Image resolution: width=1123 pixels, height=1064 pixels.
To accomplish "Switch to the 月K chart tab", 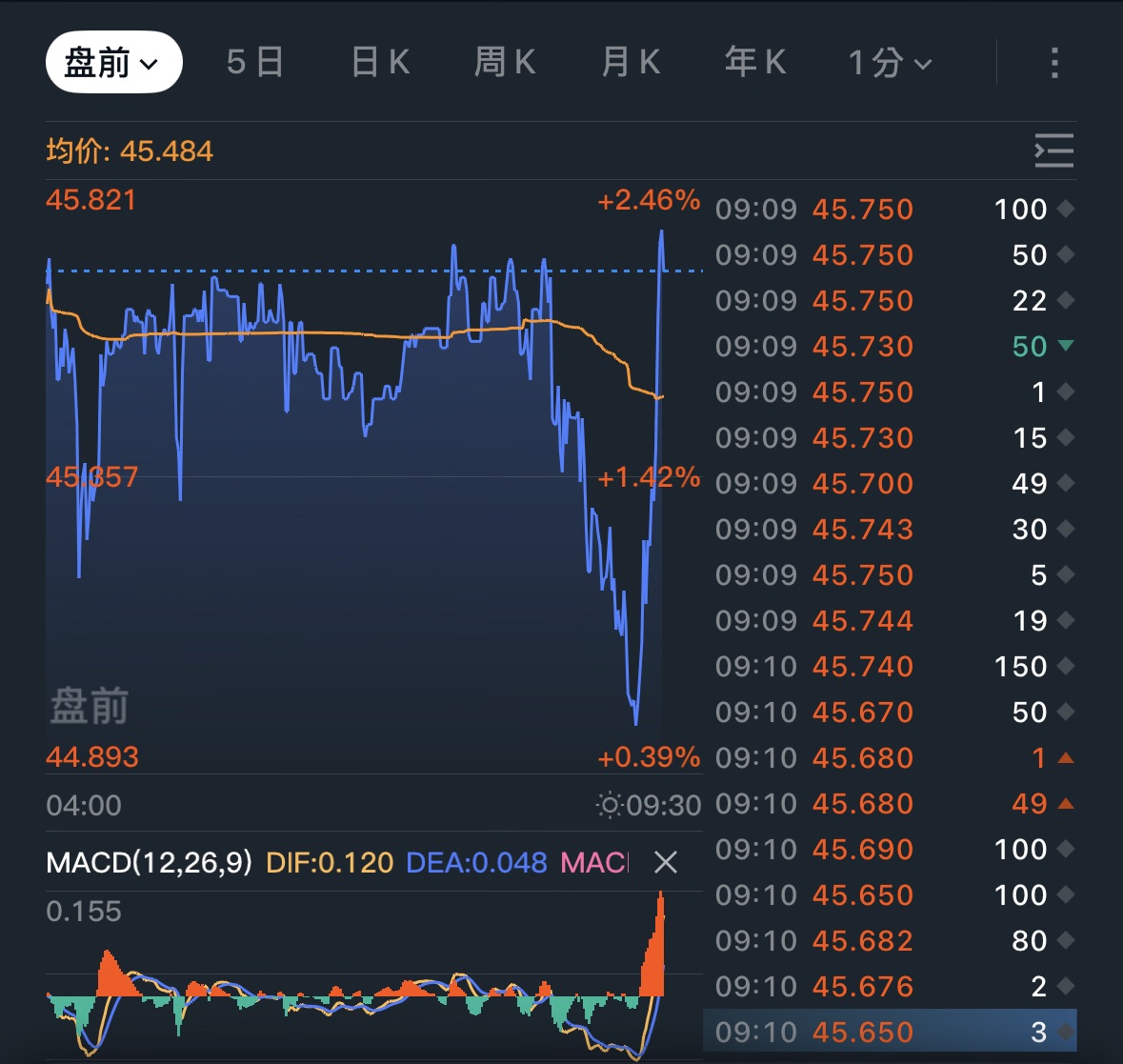I will point(631,62).
